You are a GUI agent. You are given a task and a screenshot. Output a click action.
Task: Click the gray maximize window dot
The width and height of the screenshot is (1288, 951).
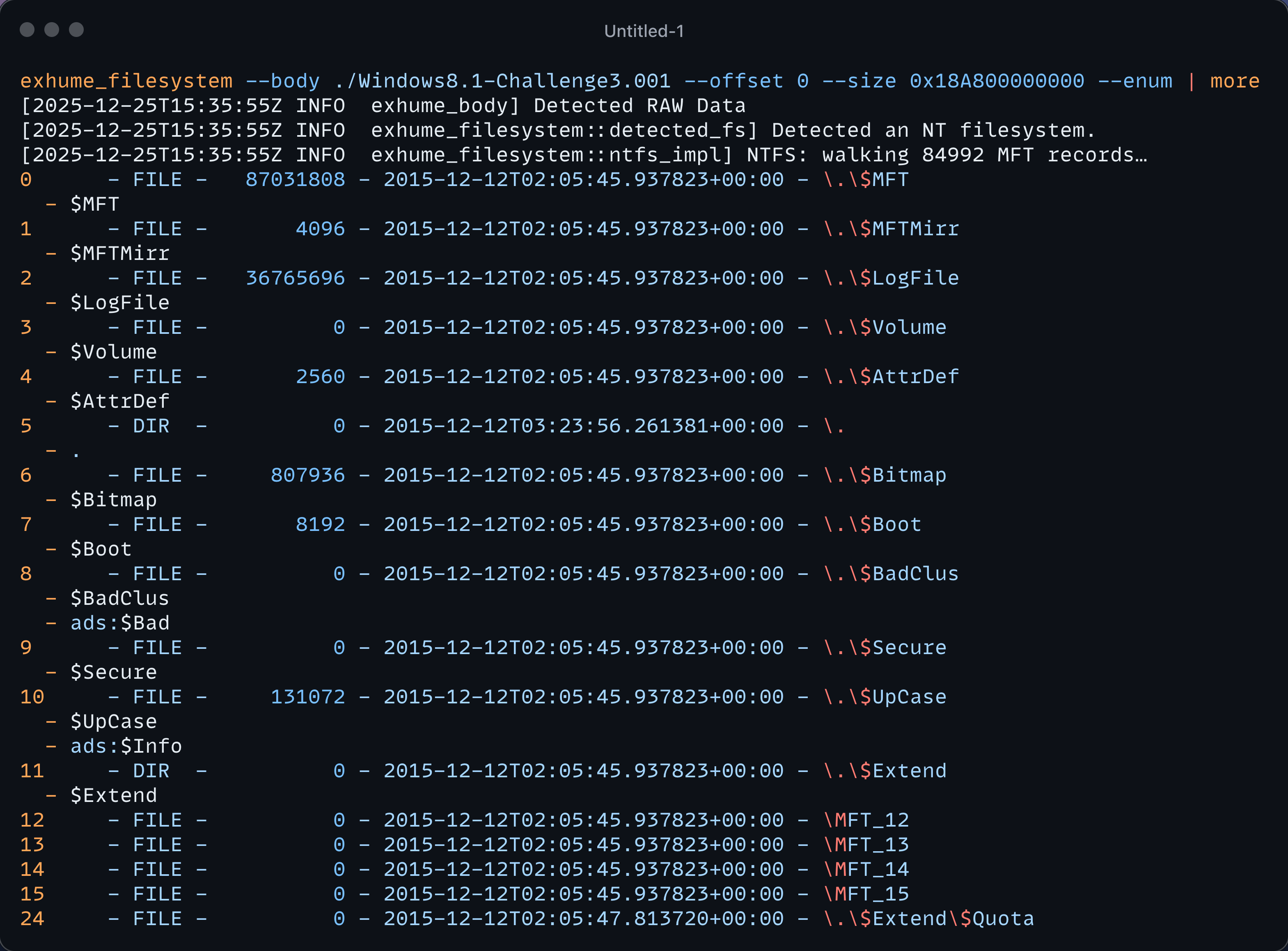76,29
